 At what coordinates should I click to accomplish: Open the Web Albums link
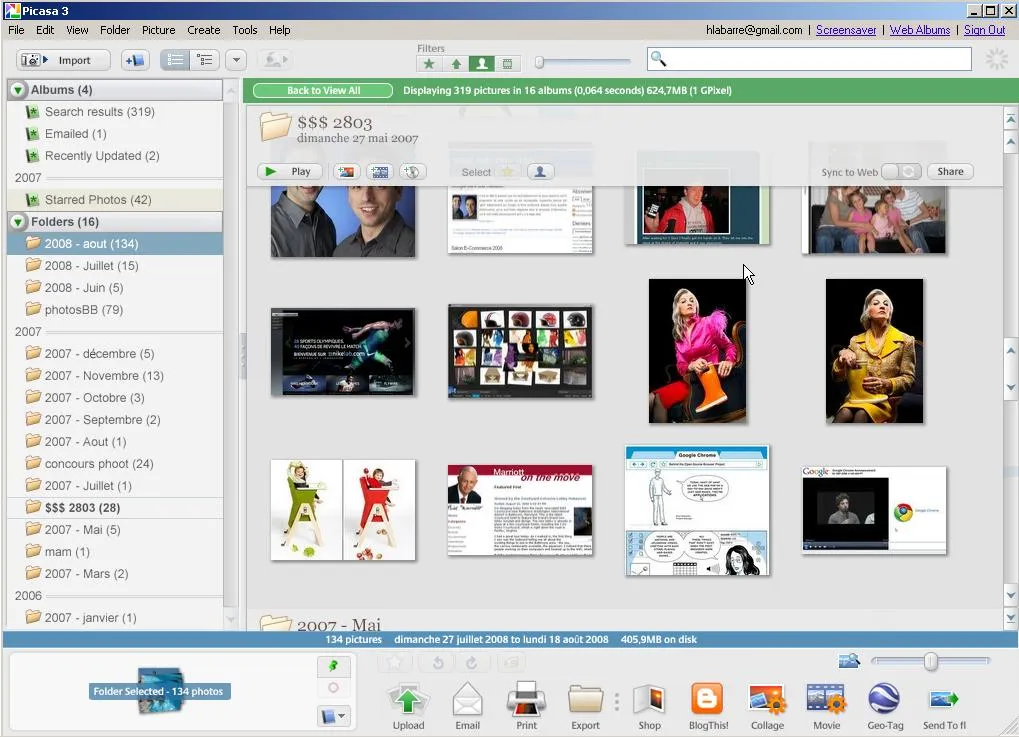coord(920,30)
